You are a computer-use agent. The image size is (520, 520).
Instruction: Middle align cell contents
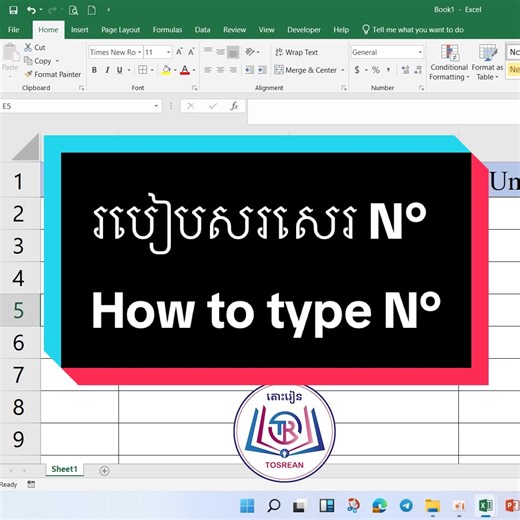pyautogui.click(x=220, y=52)
